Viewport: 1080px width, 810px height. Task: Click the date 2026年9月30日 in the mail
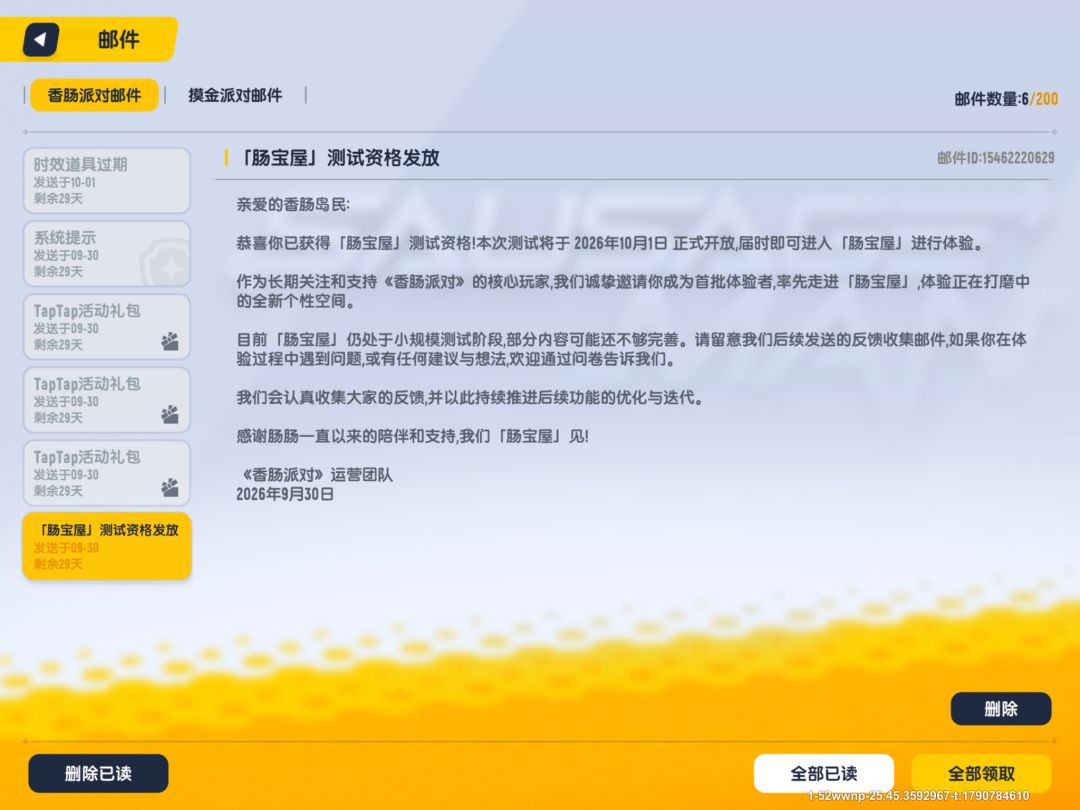tap(284, 494)
